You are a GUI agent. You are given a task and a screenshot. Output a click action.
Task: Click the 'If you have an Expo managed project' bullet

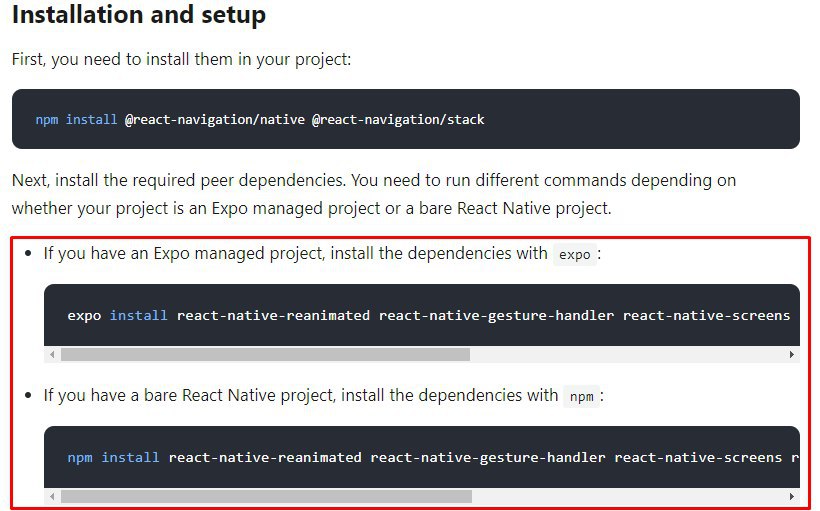(322, 254)
